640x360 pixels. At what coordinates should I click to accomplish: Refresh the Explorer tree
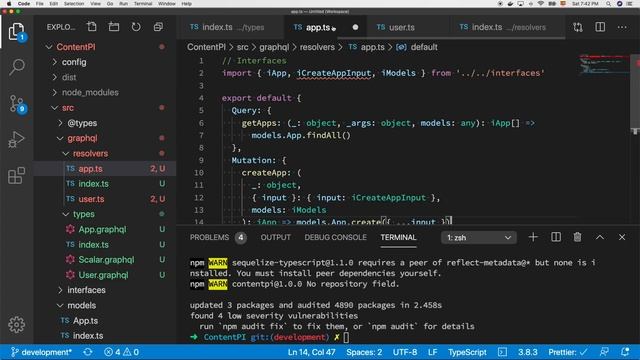coord(136,27)
